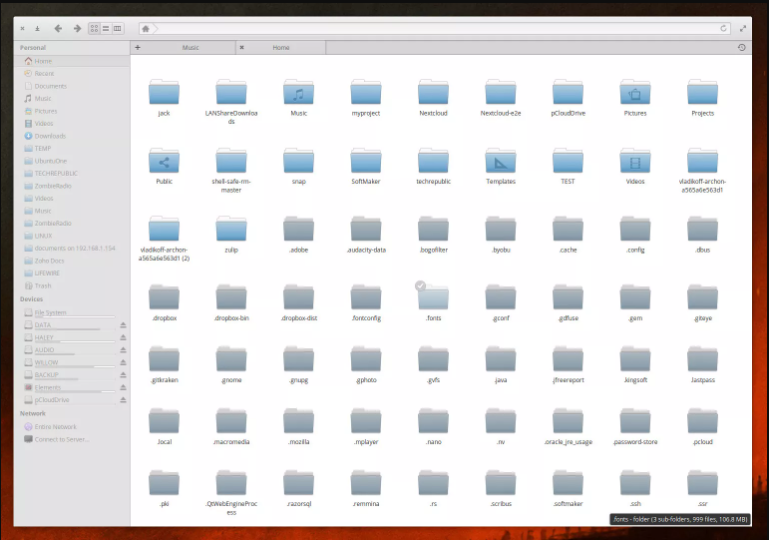Open a new tab with the plus button

click(x=138, y=48)
